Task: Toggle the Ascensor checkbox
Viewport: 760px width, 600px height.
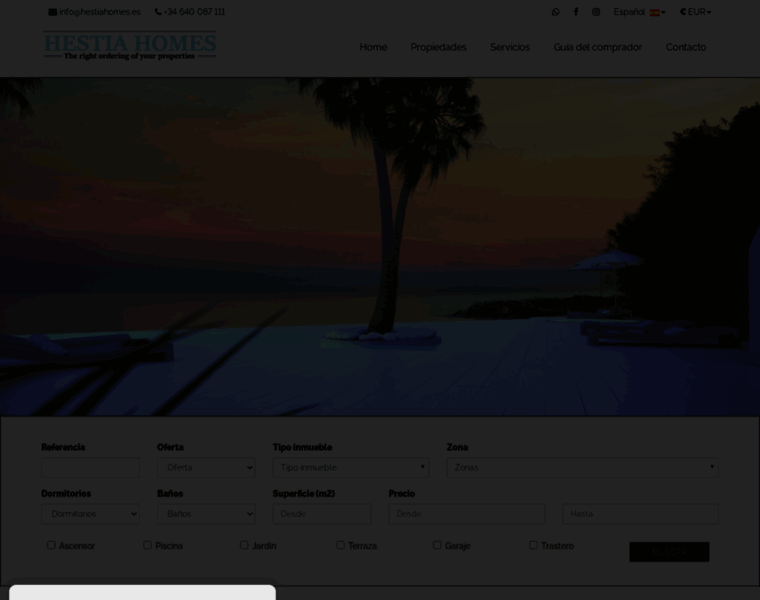Action: [51, 545]
